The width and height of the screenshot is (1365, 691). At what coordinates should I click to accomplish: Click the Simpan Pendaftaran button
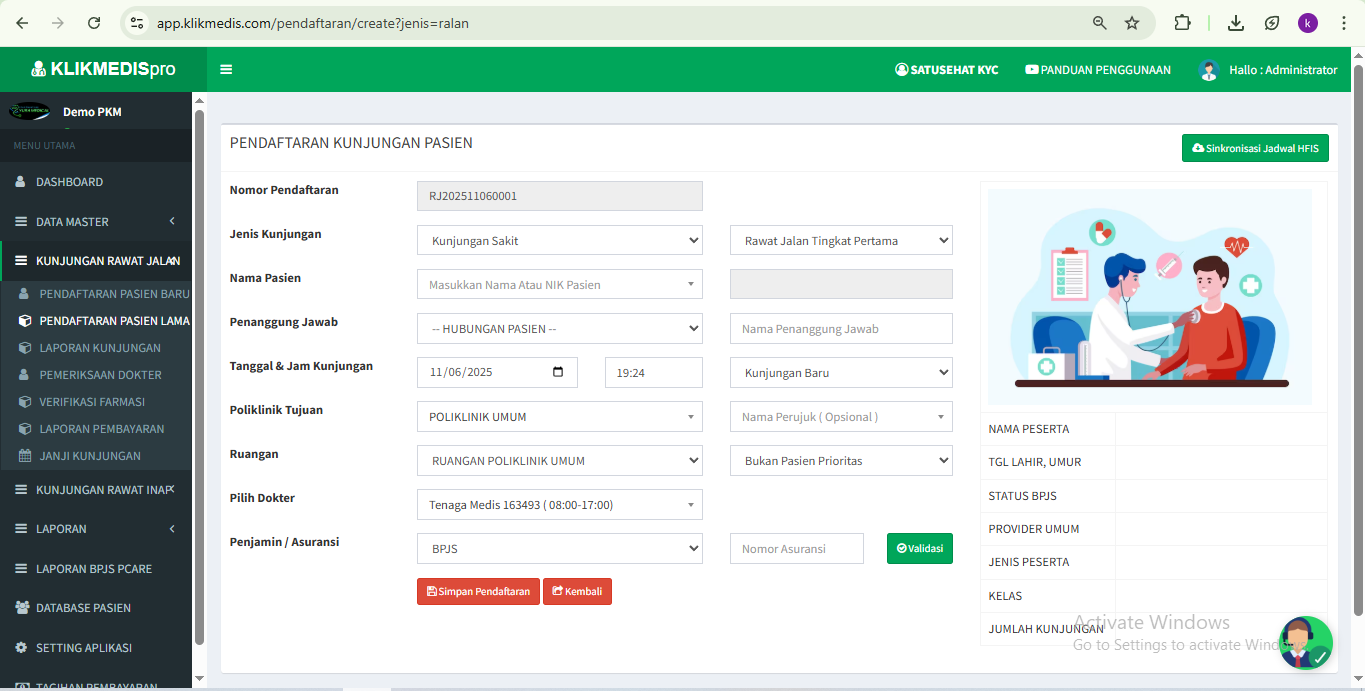click(478, 591)
